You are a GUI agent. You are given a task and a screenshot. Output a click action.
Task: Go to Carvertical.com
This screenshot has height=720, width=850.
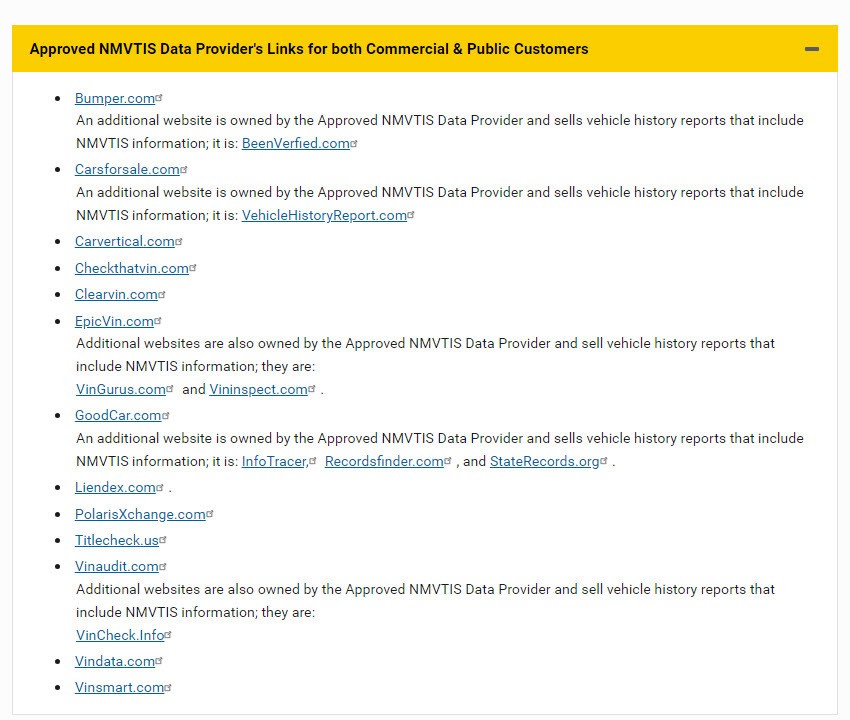pyautogui.click(x=125, y=242)
